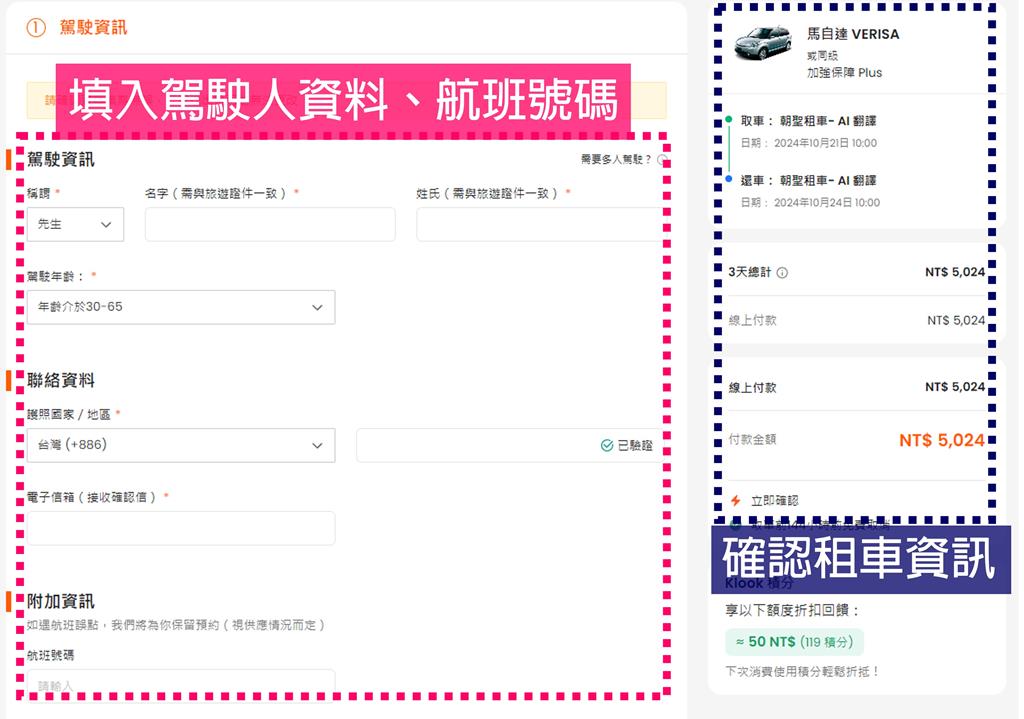Click the phone number field marked 已驗證
Viewport: 1024px width, 719px height.
coord(509,445)
